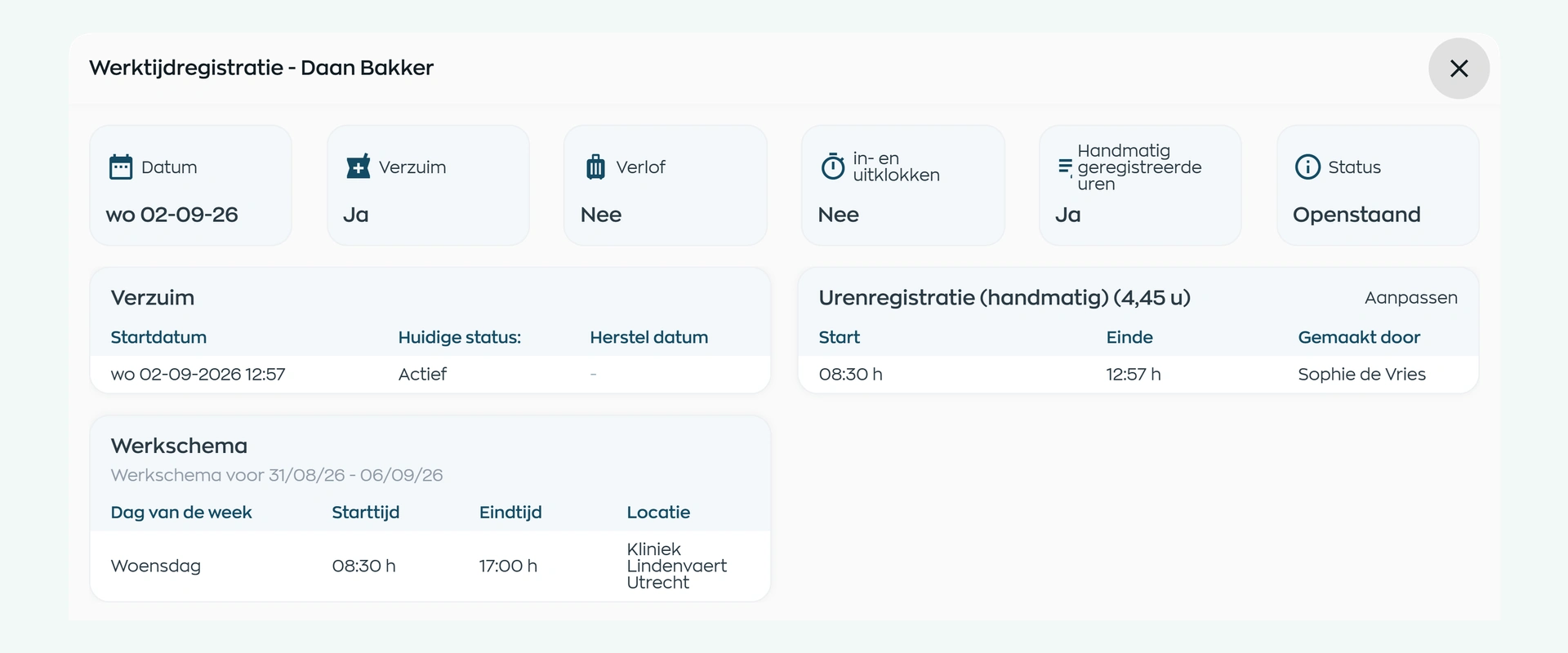Click the Woensdag row in Werkschema

[x=430, y=566]
